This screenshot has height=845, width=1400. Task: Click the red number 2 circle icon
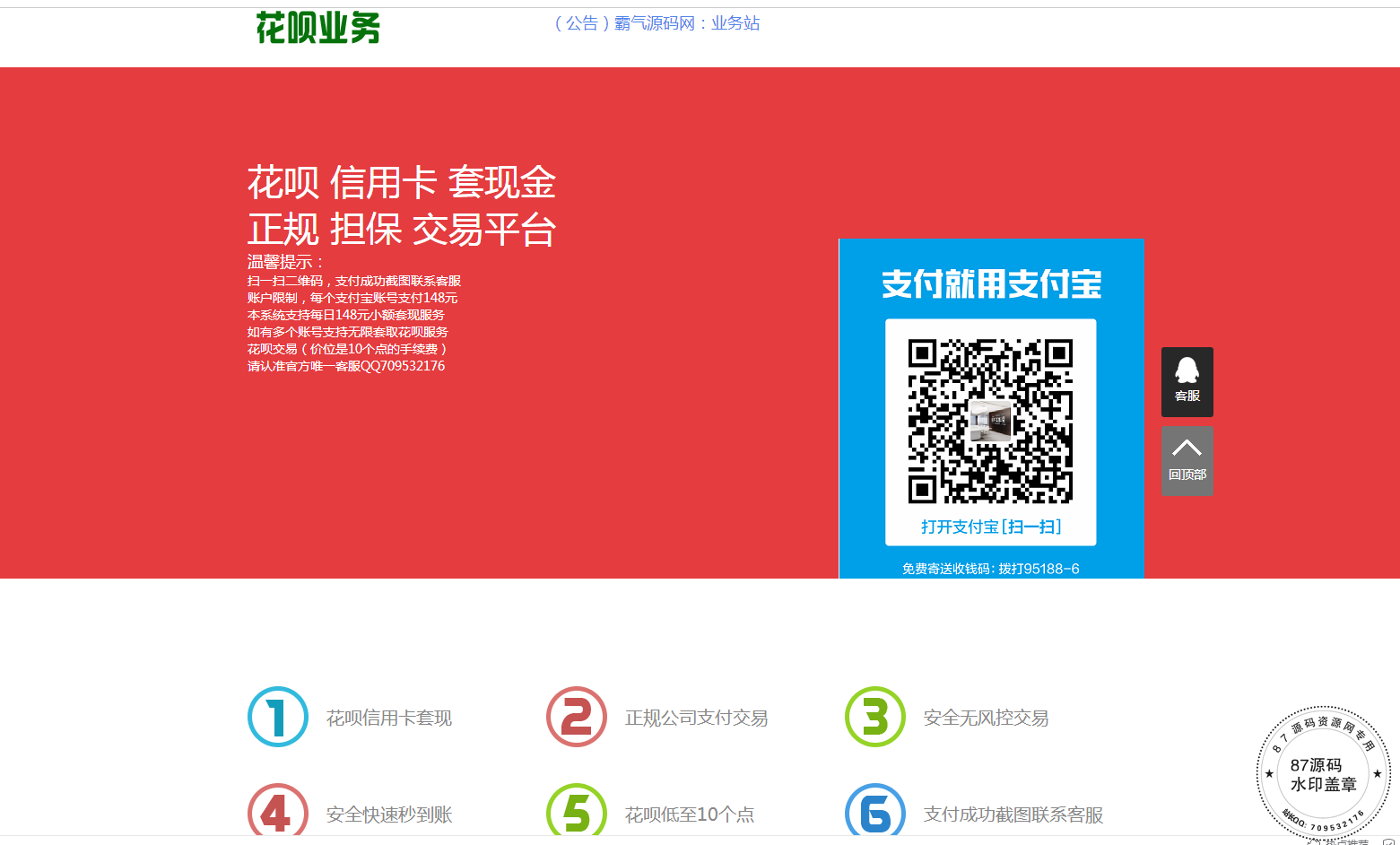(577, 717)
